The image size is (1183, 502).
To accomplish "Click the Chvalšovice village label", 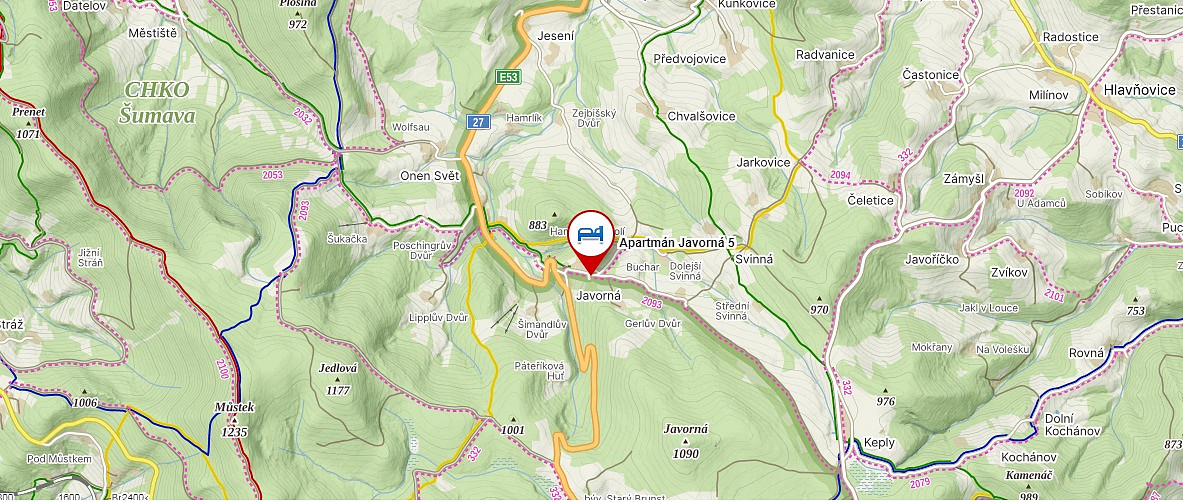I will 701,116.
